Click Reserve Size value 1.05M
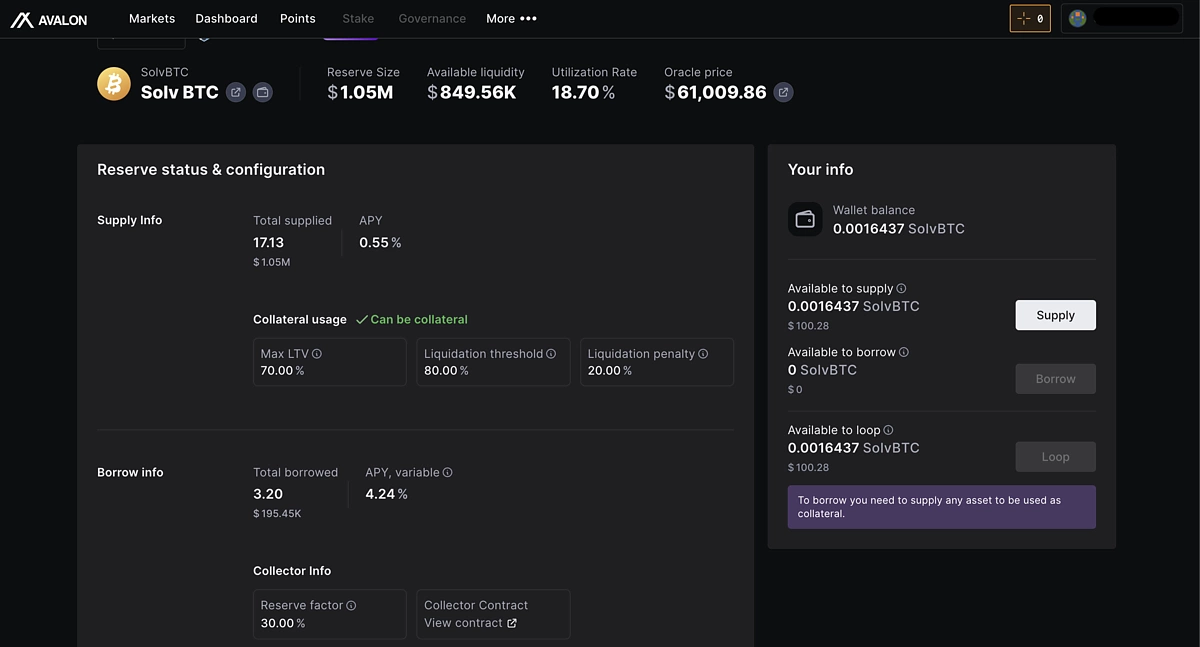This screenshot has height=647, width=1200. [x=360, y=93]
